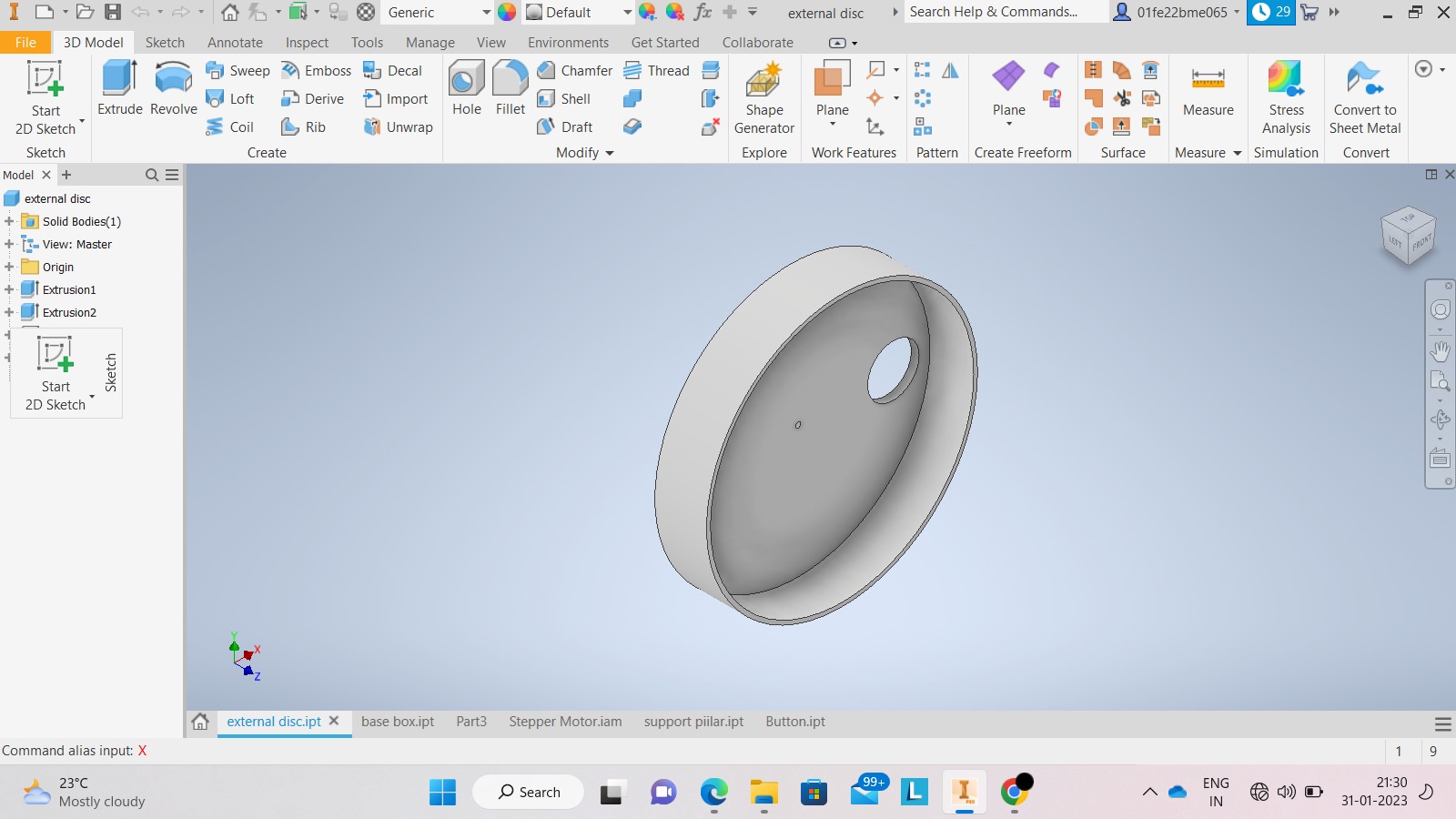
Task: Click the Save icon in quick access toolbar
Action: [113, 12]
